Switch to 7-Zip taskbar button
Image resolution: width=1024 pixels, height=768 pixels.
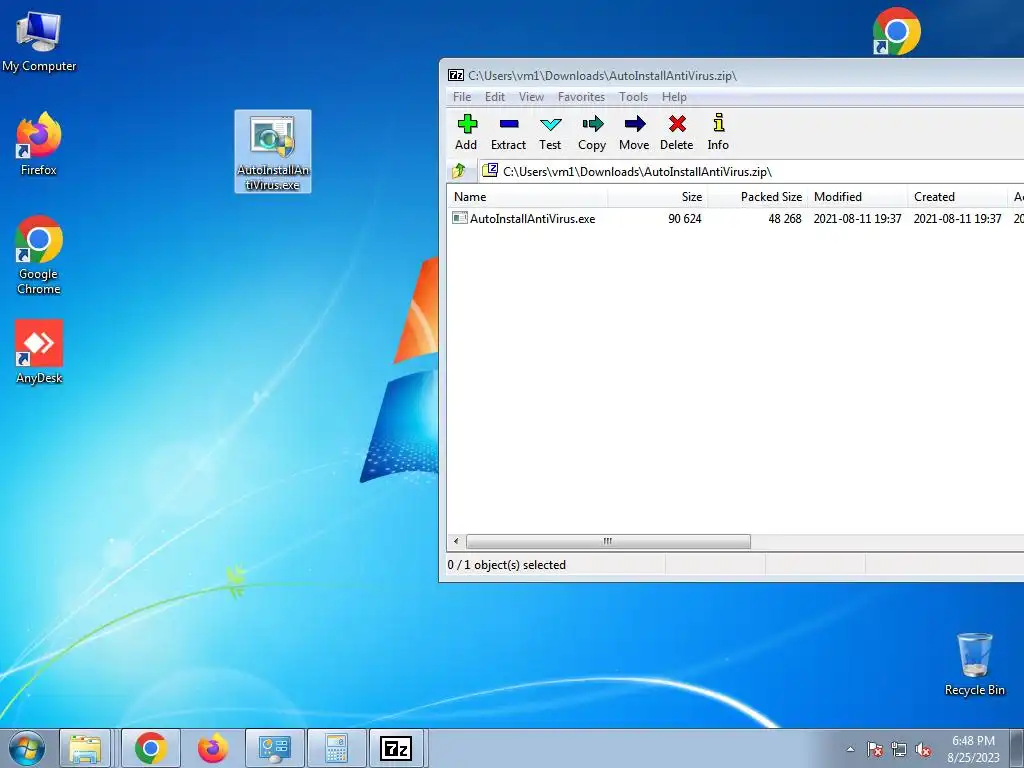coord(396,748)
